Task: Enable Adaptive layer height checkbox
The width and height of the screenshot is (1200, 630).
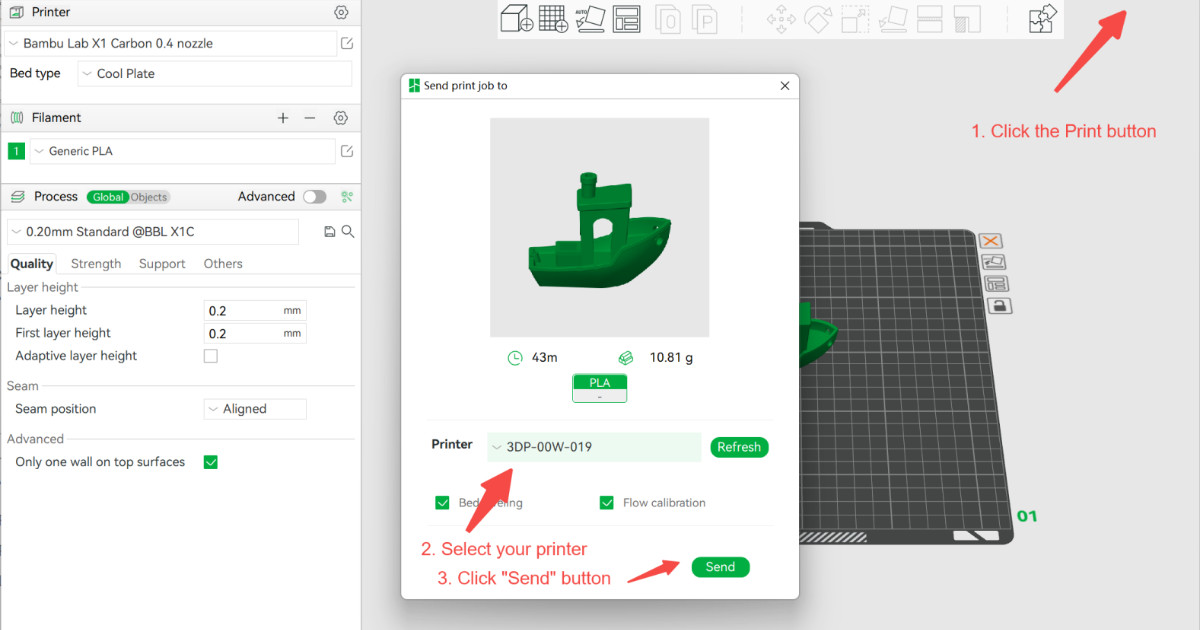Action: pos(211,356)
